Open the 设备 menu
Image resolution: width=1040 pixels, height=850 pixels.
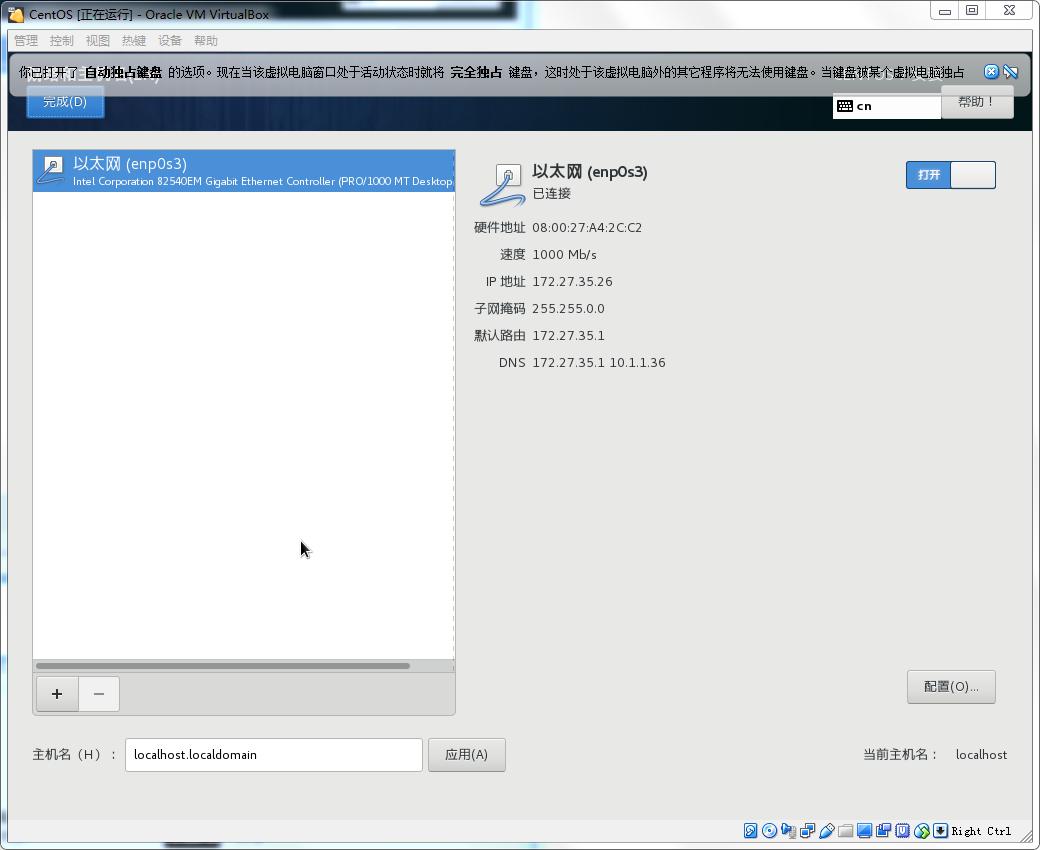168,40
